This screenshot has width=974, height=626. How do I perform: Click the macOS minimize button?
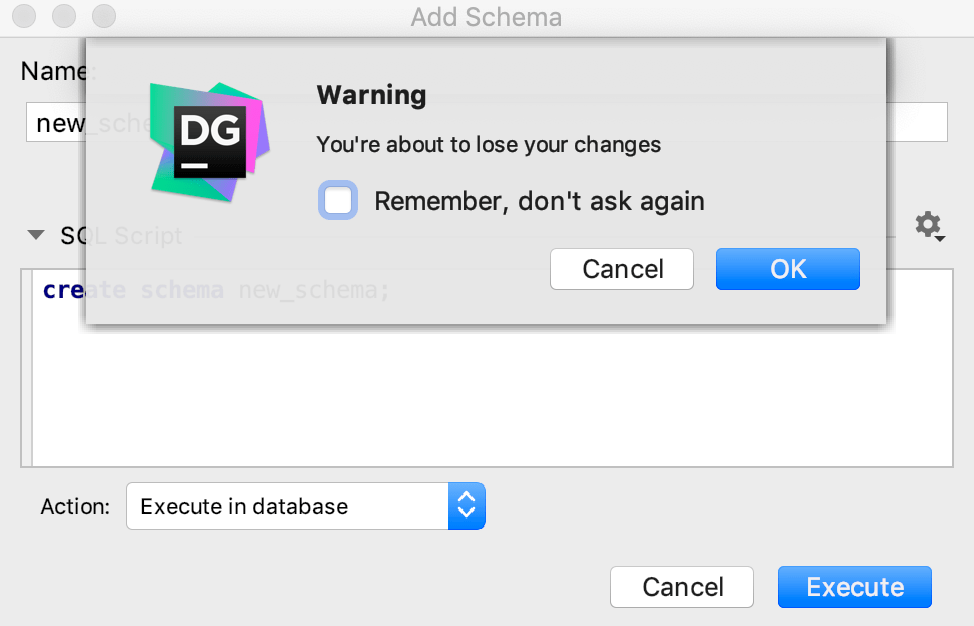(x=62, y=16)
